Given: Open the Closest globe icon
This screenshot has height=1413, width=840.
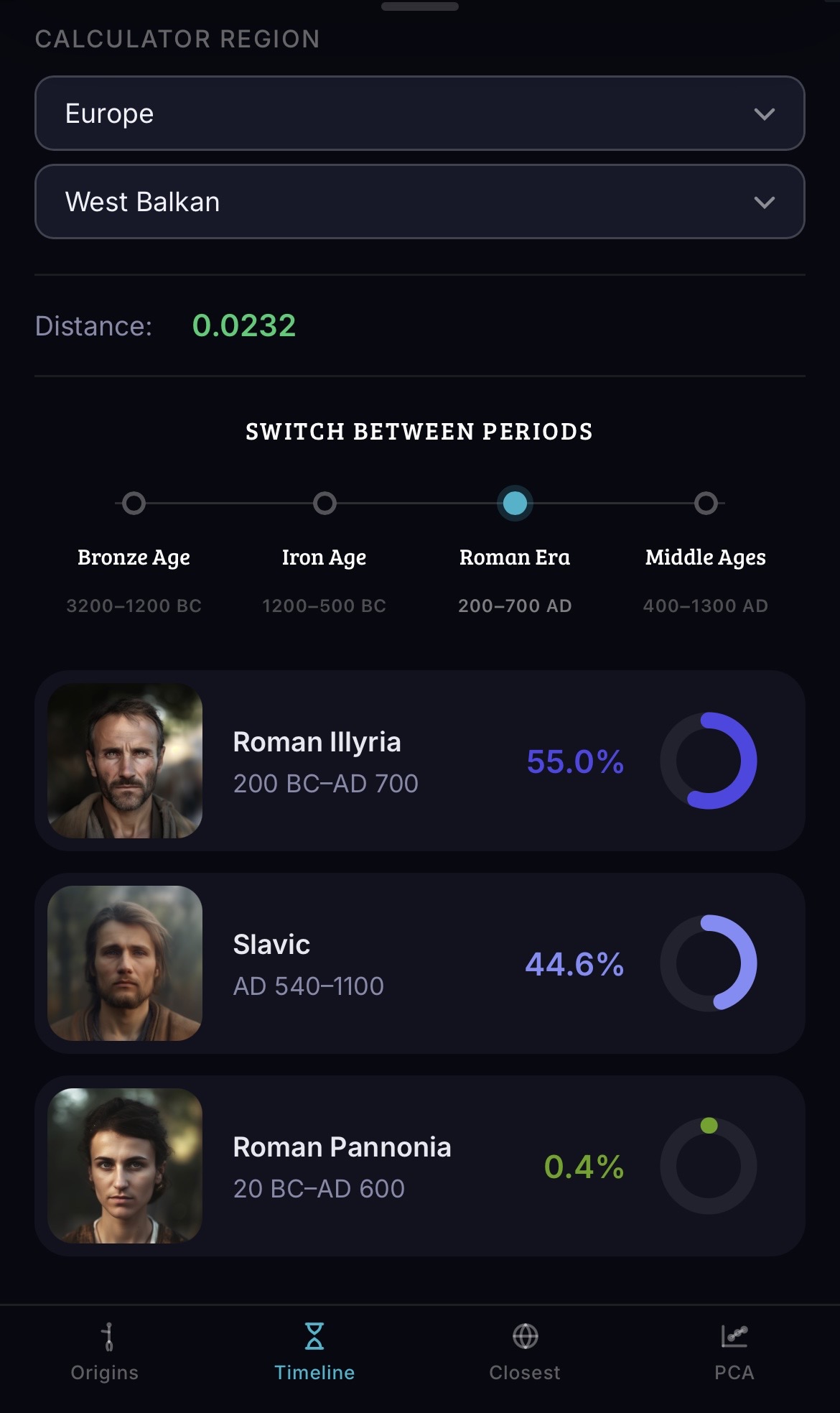Looking at the screenshot, I should [525, 1336].
